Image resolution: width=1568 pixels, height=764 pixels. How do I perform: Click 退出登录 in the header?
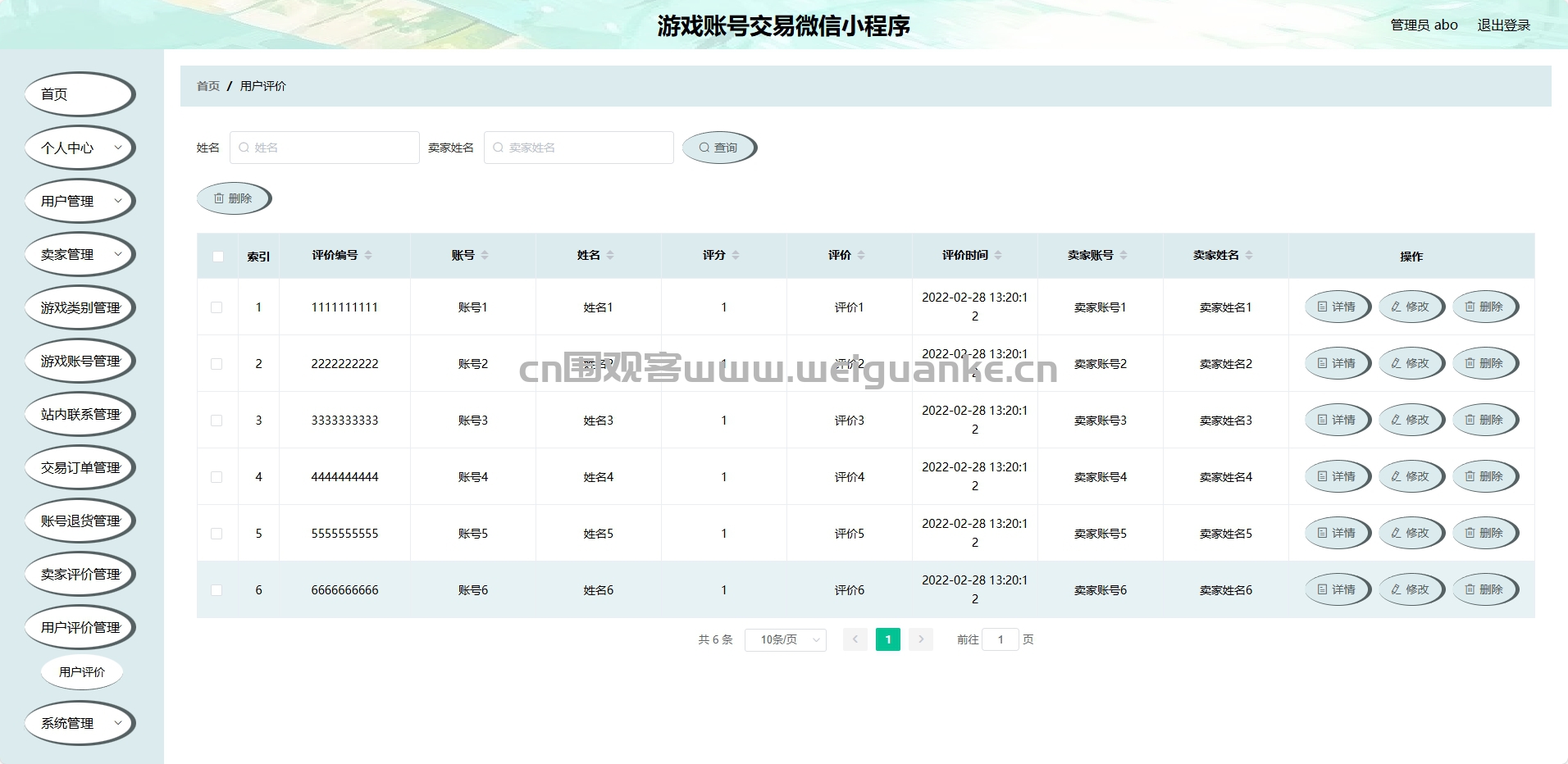pos(1504,25)
